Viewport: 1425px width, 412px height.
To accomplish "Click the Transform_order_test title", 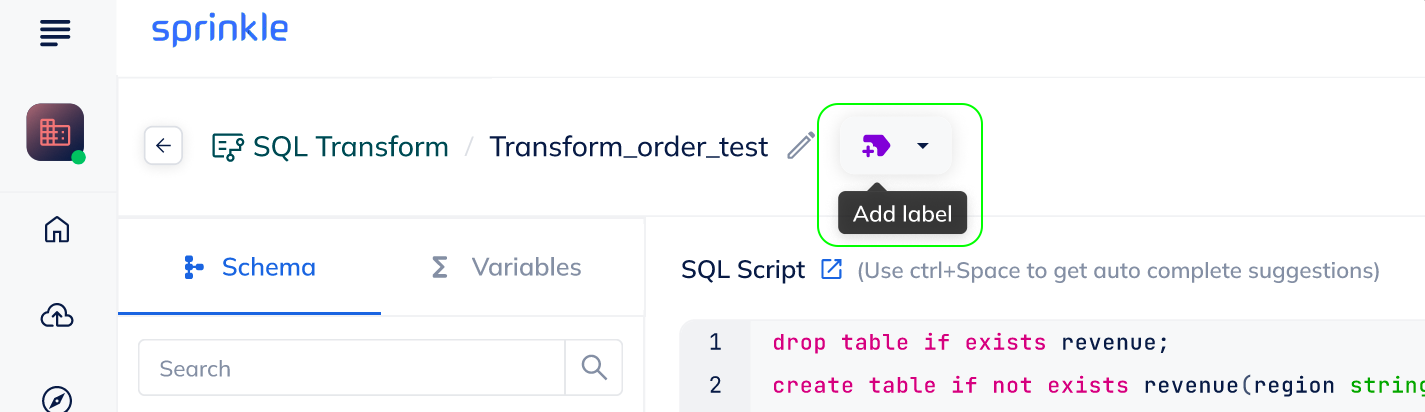I will point(629,147).
